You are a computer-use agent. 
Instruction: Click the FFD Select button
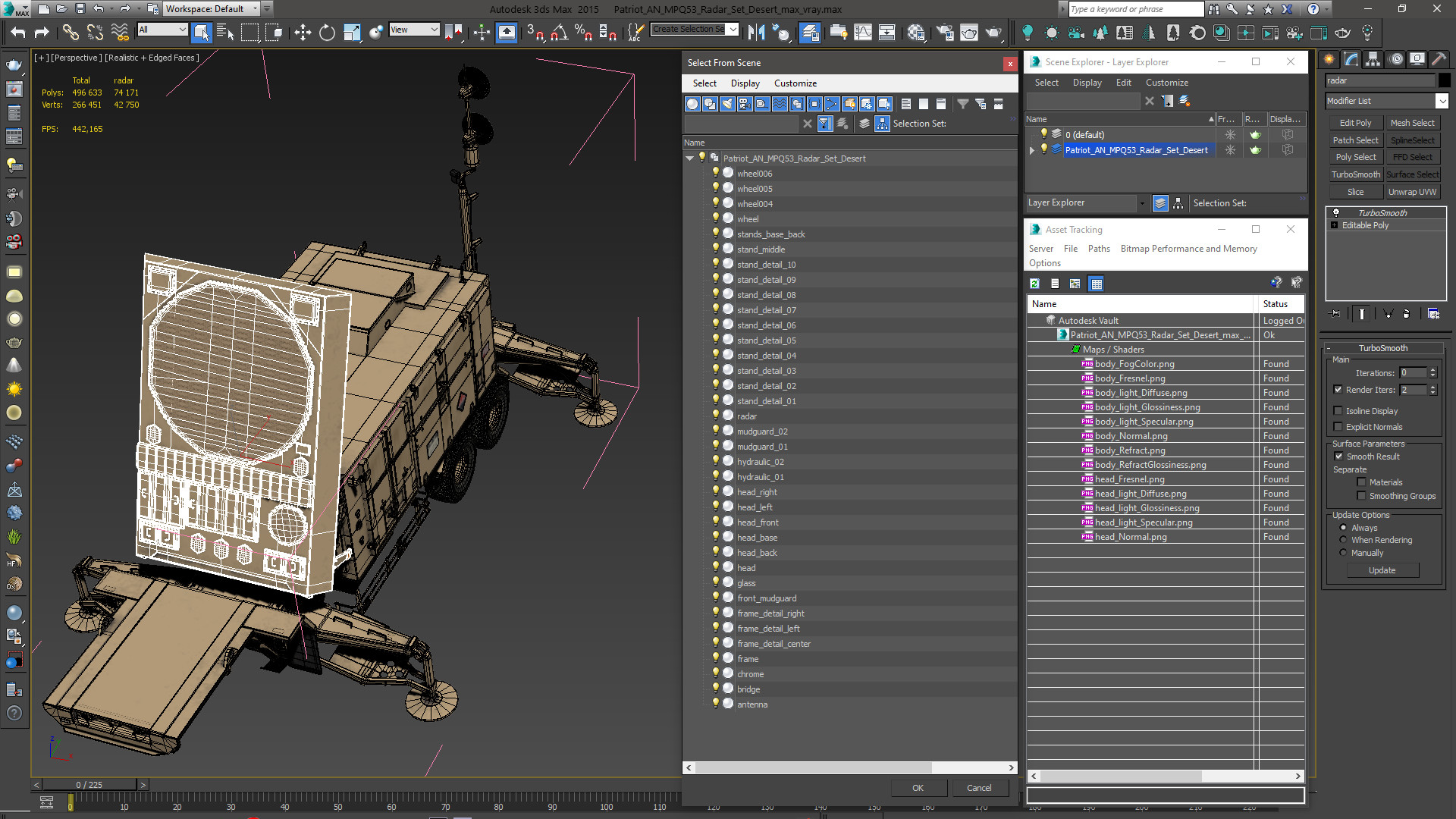[1412, 157]
